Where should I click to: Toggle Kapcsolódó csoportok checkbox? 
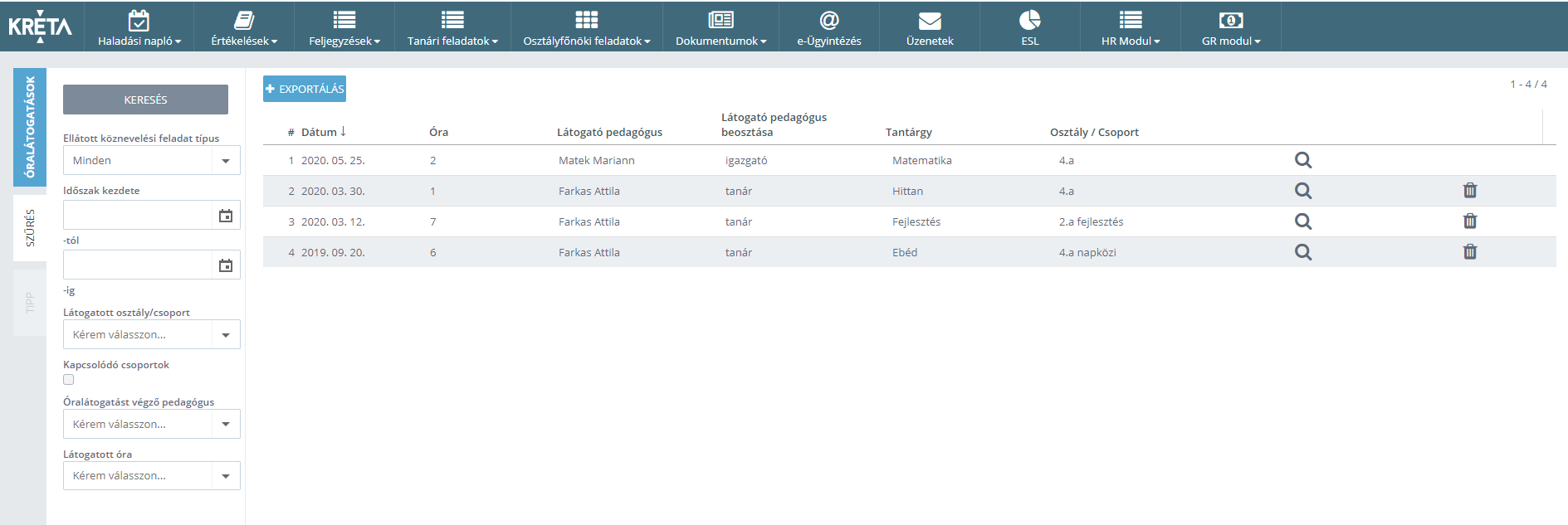69,380
